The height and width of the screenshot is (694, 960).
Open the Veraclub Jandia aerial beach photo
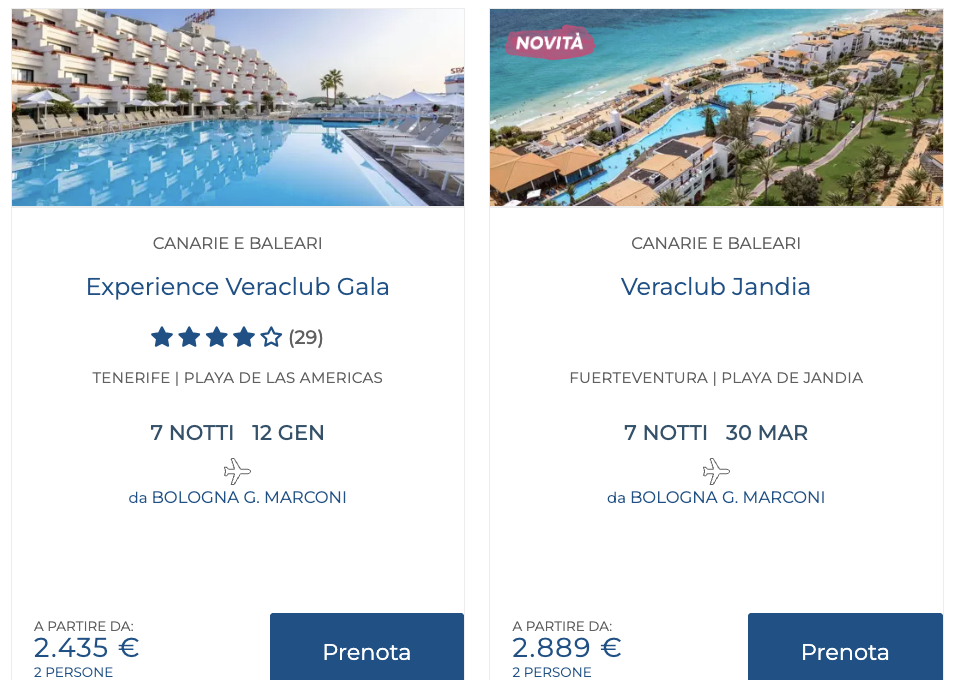pyautogui.click(x=716, y=108)
